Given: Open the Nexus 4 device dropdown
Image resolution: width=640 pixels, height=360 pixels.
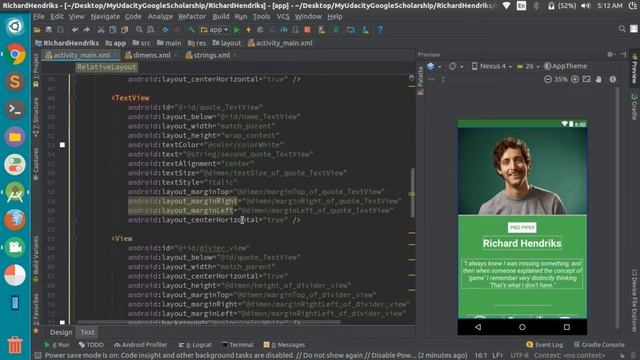Looking at the screenshot, I should coord(491,66).
